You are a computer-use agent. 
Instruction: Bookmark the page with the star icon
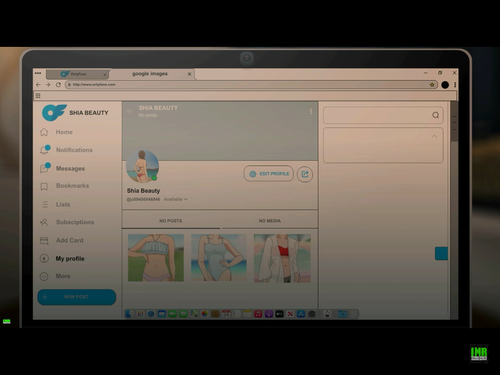[432, 85]
